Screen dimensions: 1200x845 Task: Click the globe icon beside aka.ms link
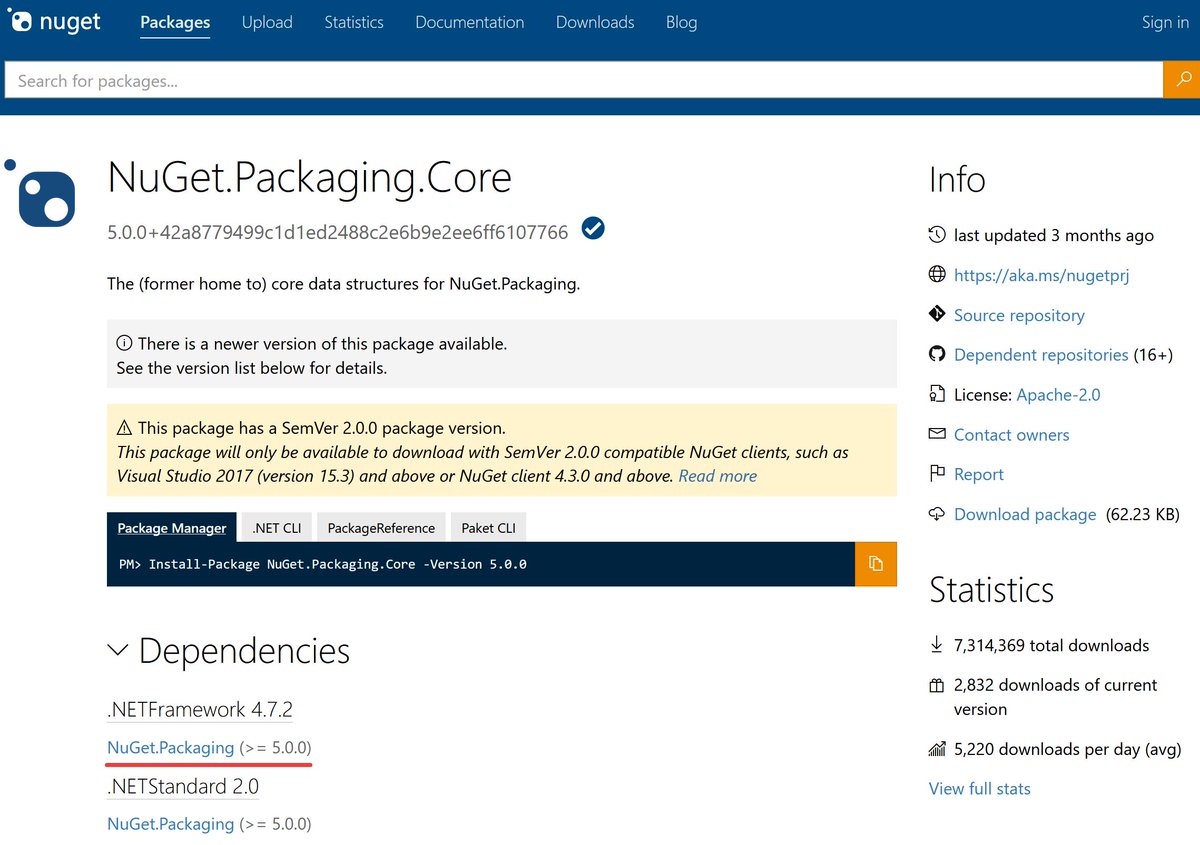[937, 275]
